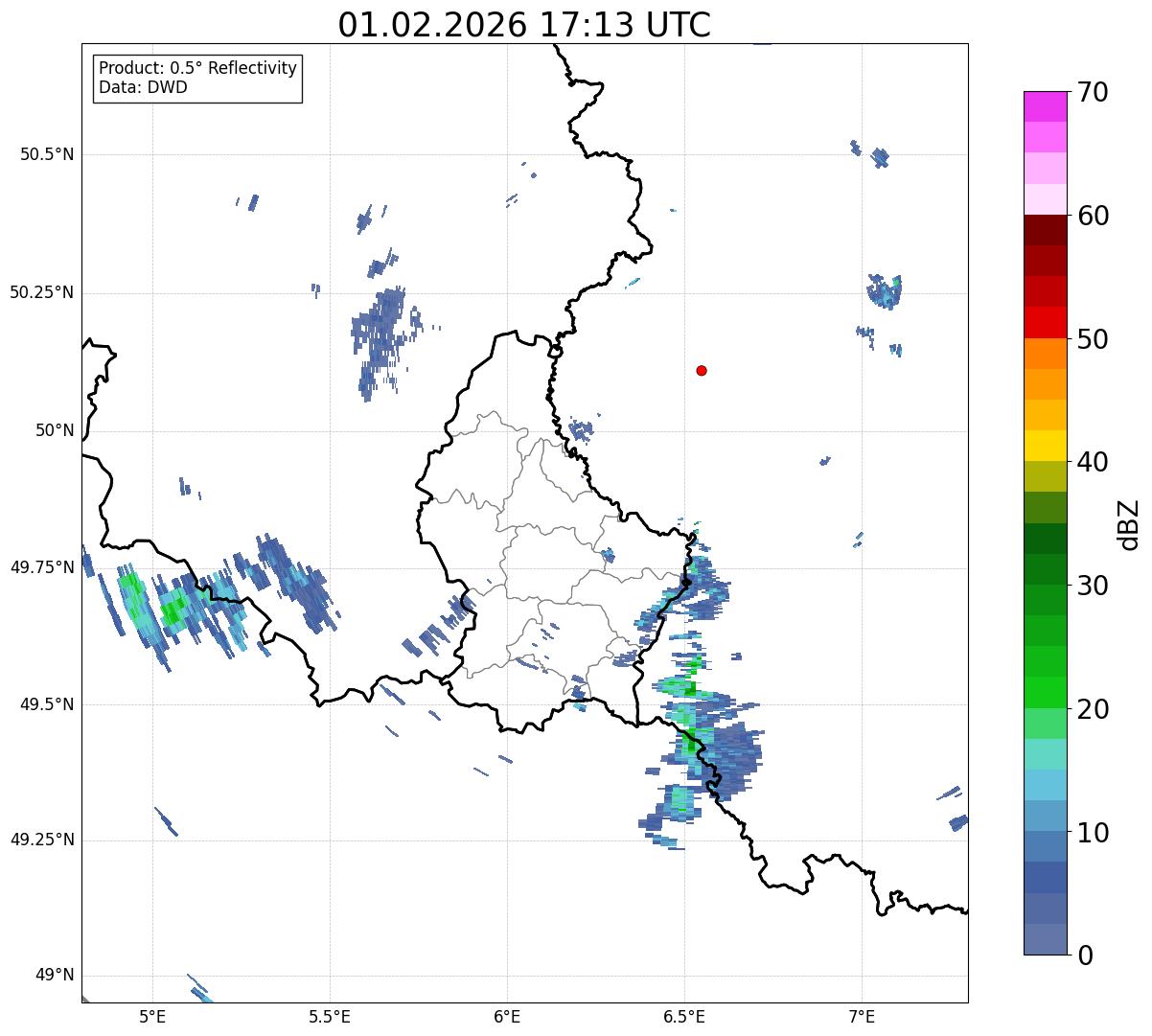Click the 49.75°N latitude label

click(x=42, y=567)
